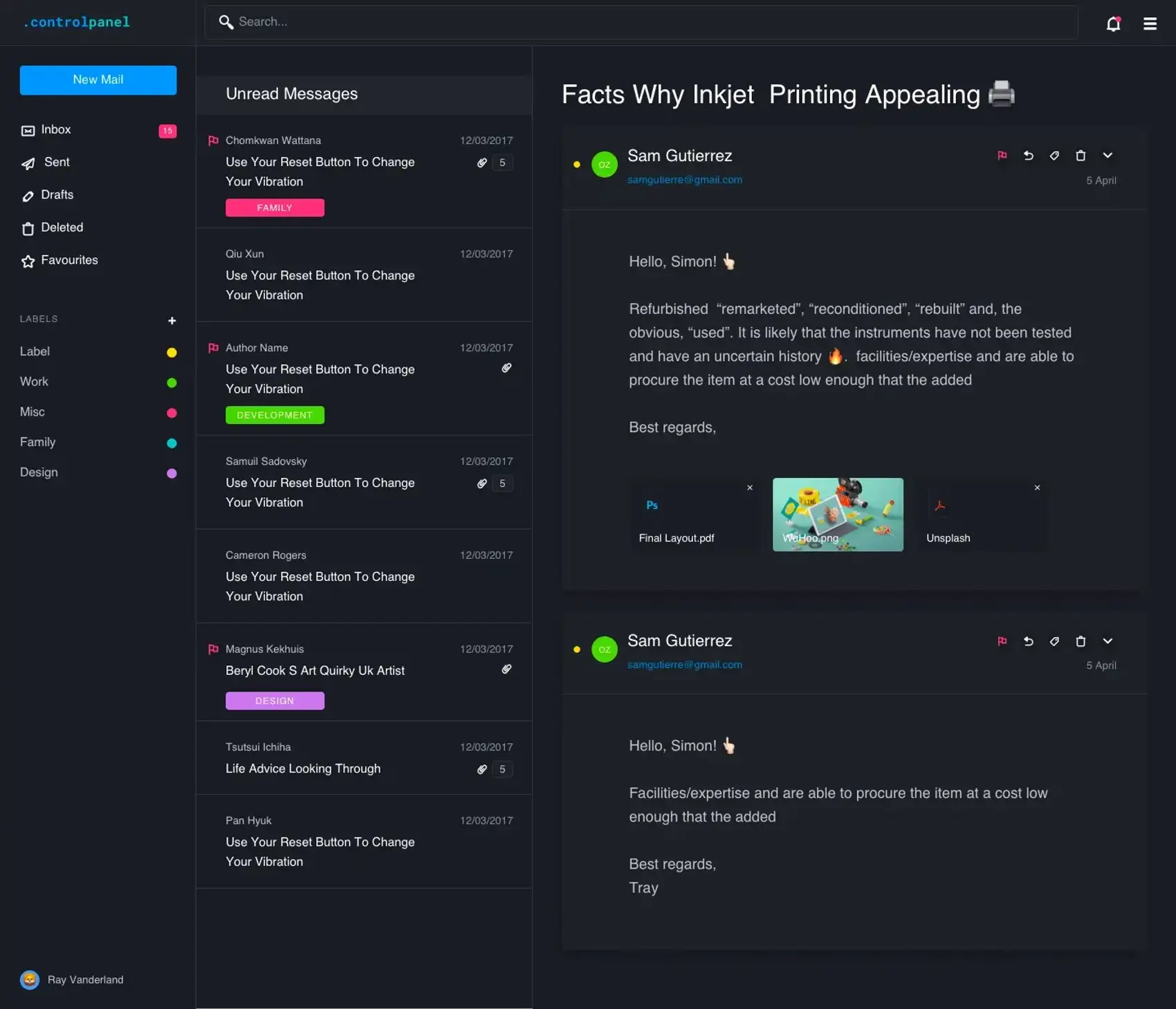
Task: Go to the Favourites folder
Action: 69,260
